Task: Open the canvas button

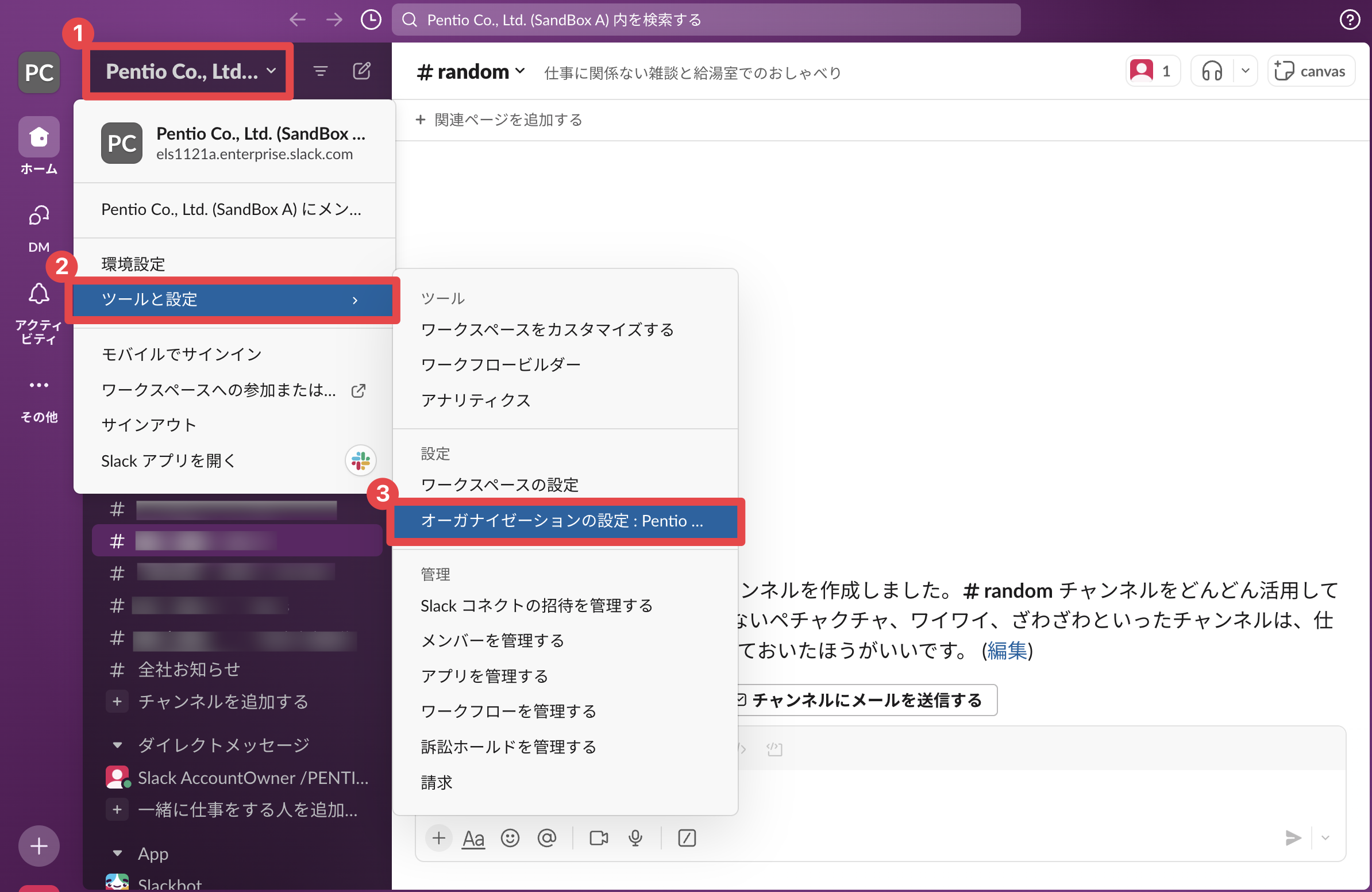Action: pos(1311,71)
